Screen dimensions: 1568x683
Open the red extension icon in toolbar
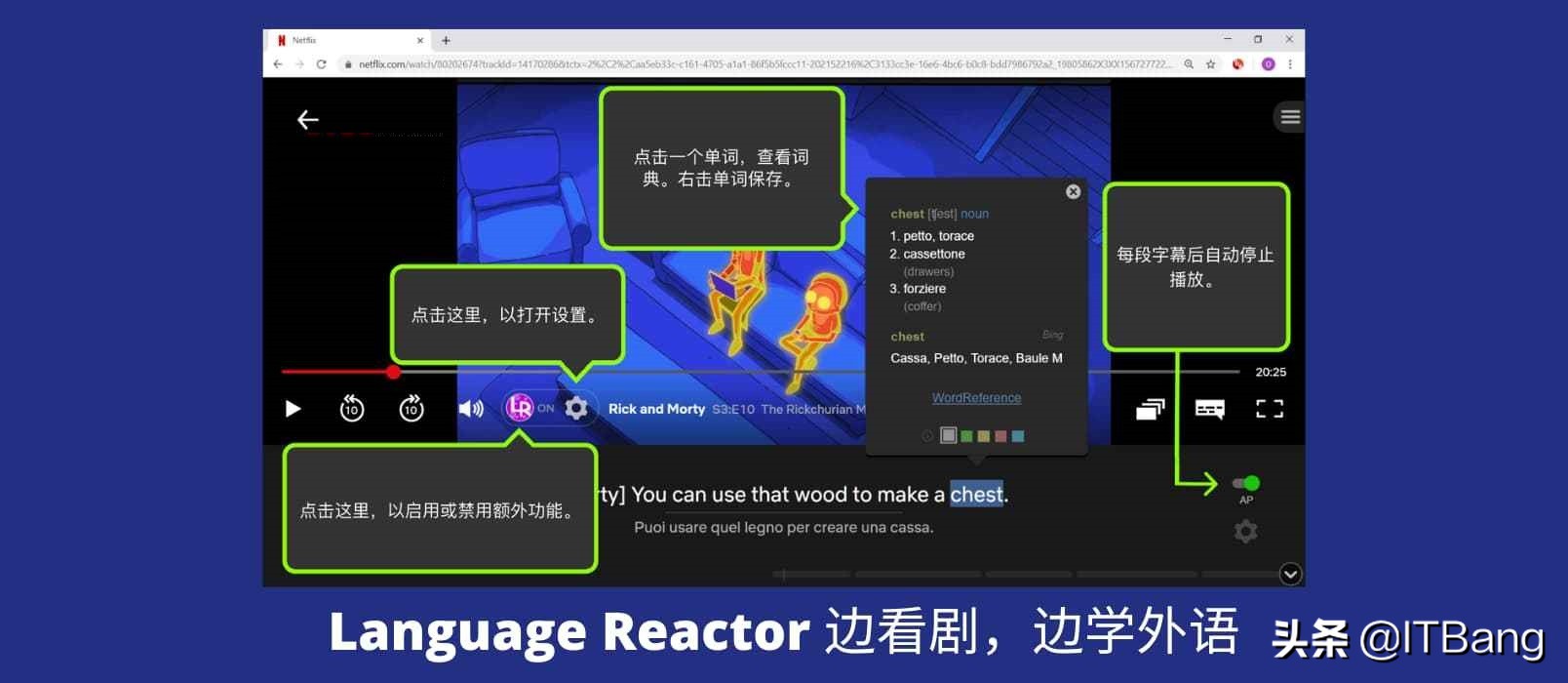click(x=1238, y=64)
